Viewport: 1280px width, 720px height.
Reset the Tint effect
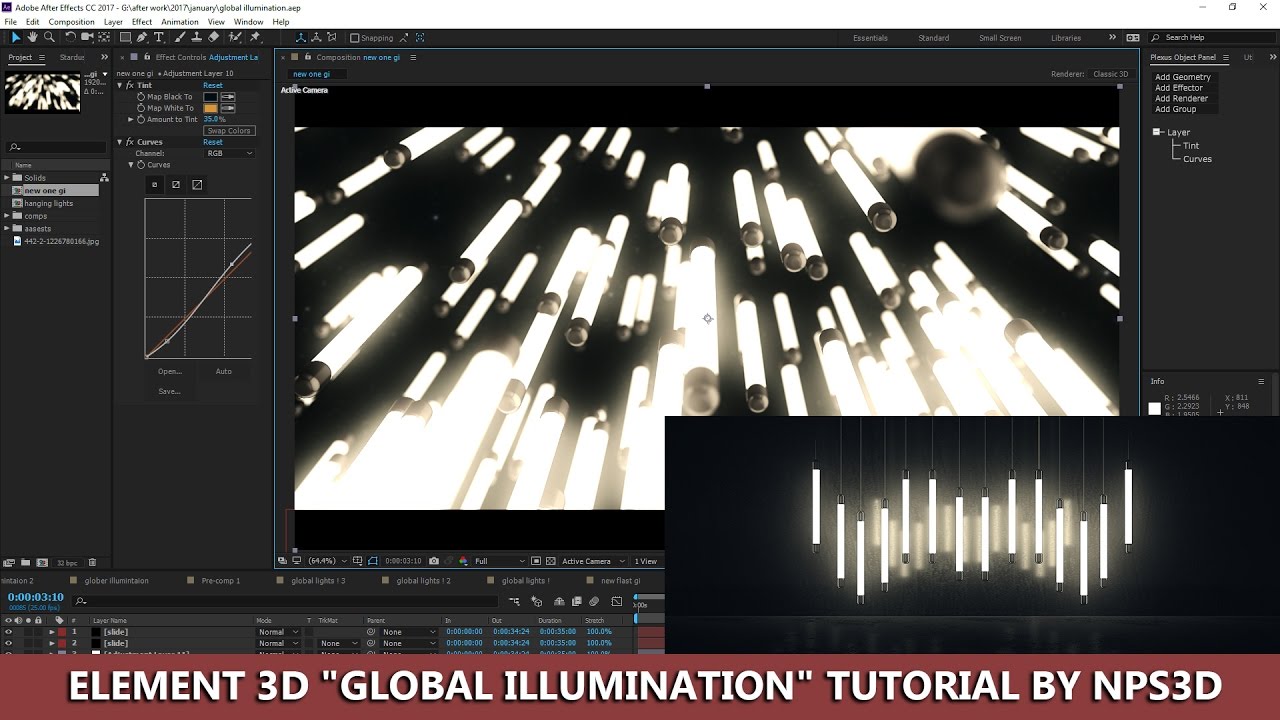coord(213,86)
